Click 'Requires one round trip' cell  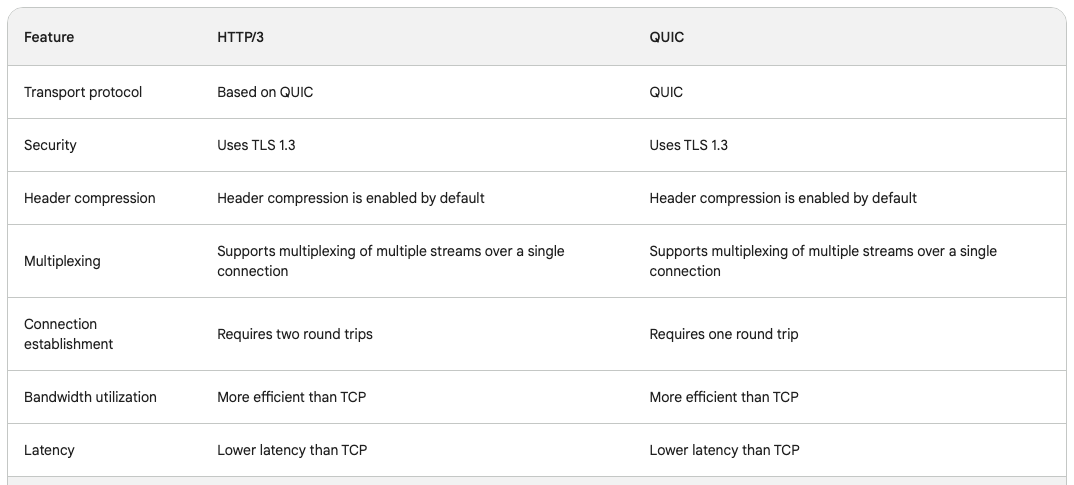(x=723, y=334)
